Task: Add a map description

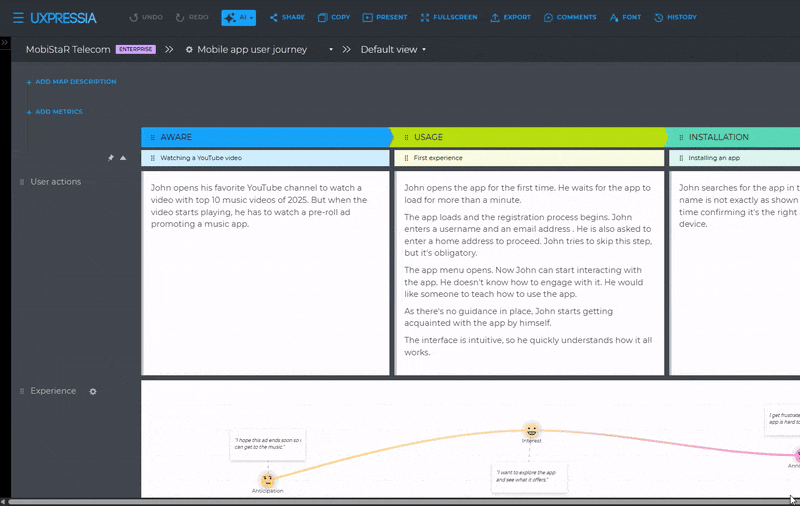Action: pos(71,82)
